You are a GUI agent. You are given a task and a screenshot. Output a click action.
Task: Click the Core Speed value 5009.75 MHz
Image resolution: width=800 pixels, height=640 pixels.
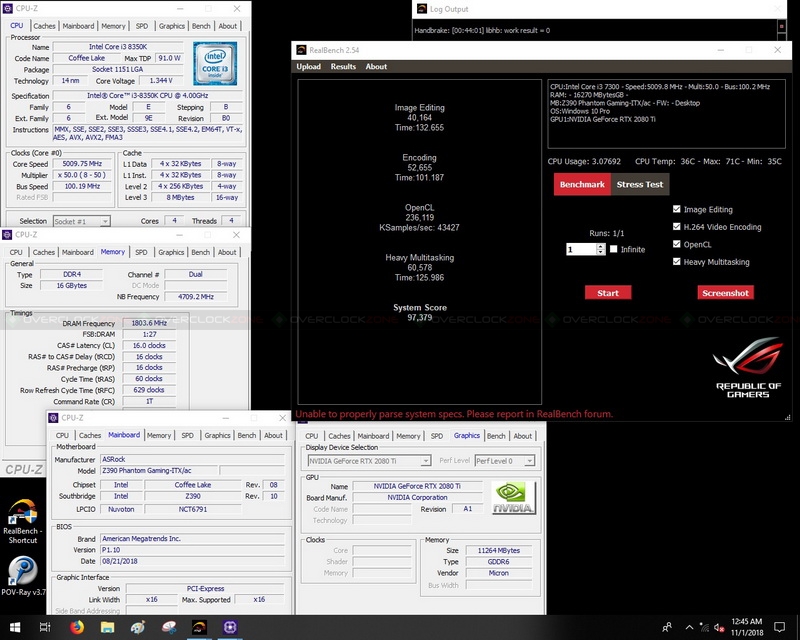pos(82,164)
